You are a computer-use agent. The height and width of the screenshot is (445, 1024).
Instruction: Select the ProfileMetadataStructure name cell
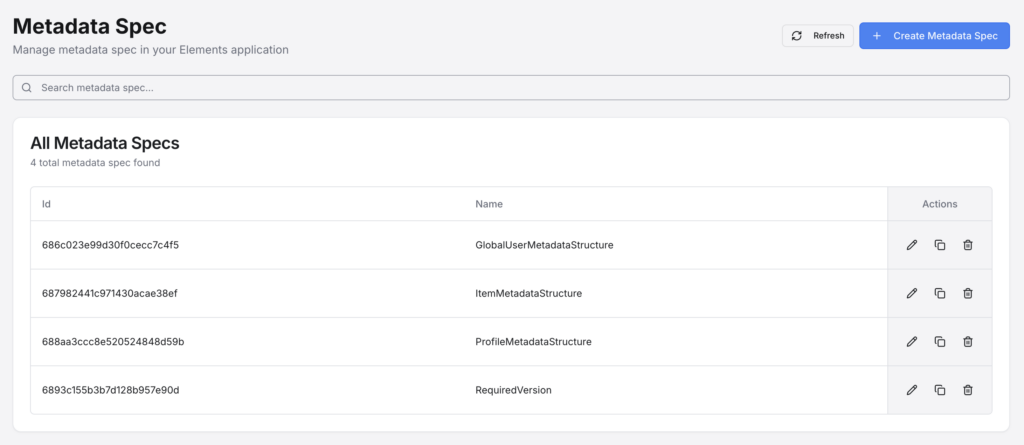(533, 341)
